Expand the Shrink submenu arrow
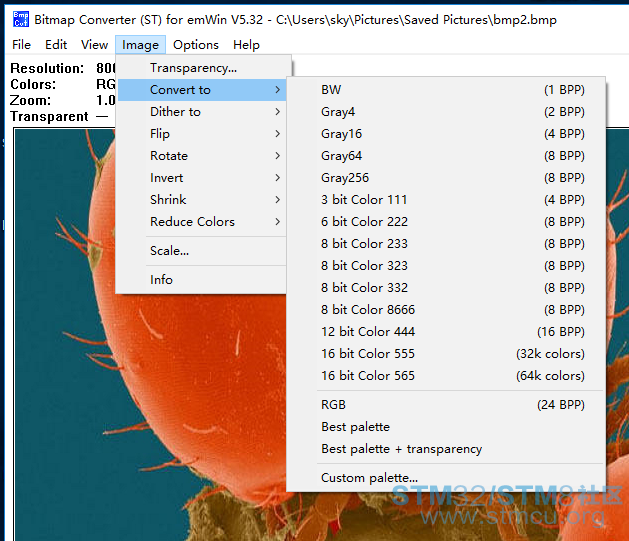The width and height of the screenshot is (629, 541). 278,200
